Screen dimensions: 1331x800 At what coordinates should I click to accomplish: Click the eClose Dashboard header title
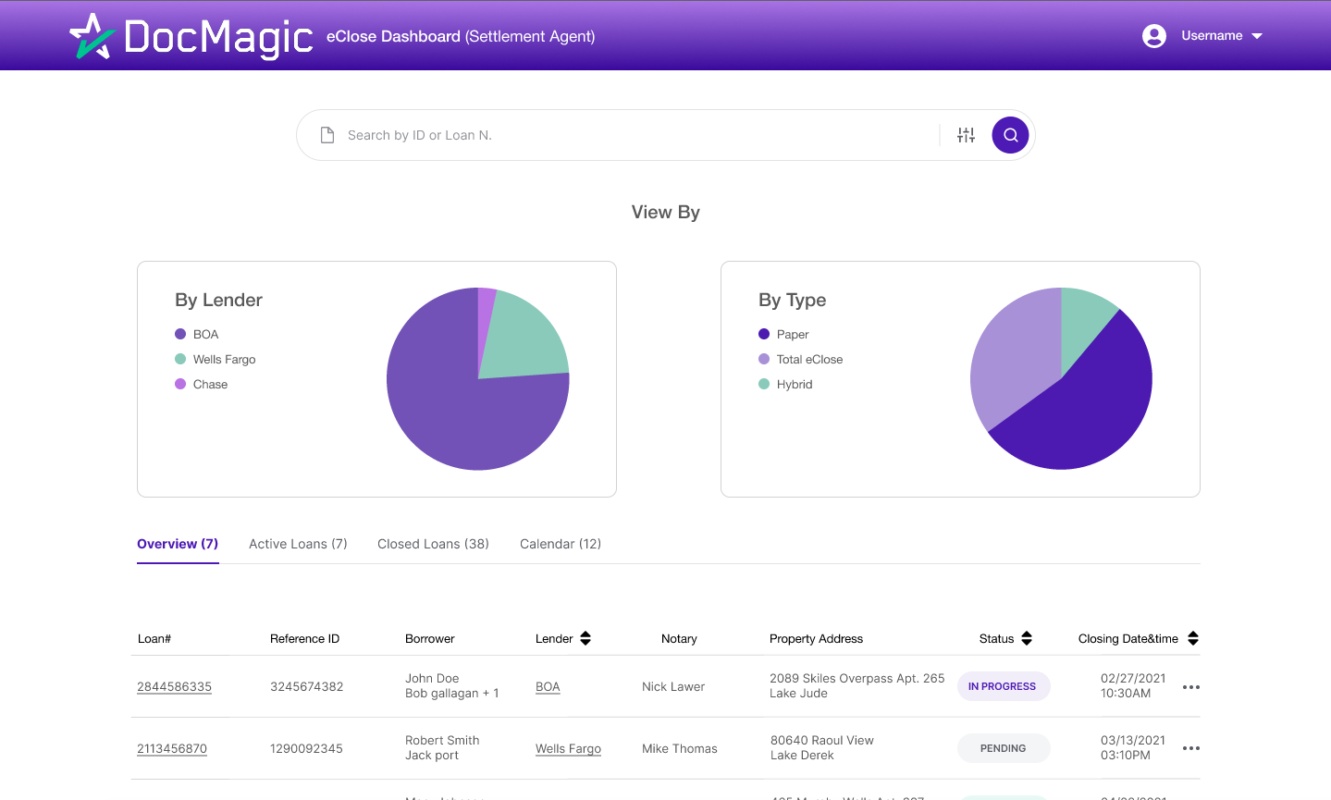click(461, 36)
